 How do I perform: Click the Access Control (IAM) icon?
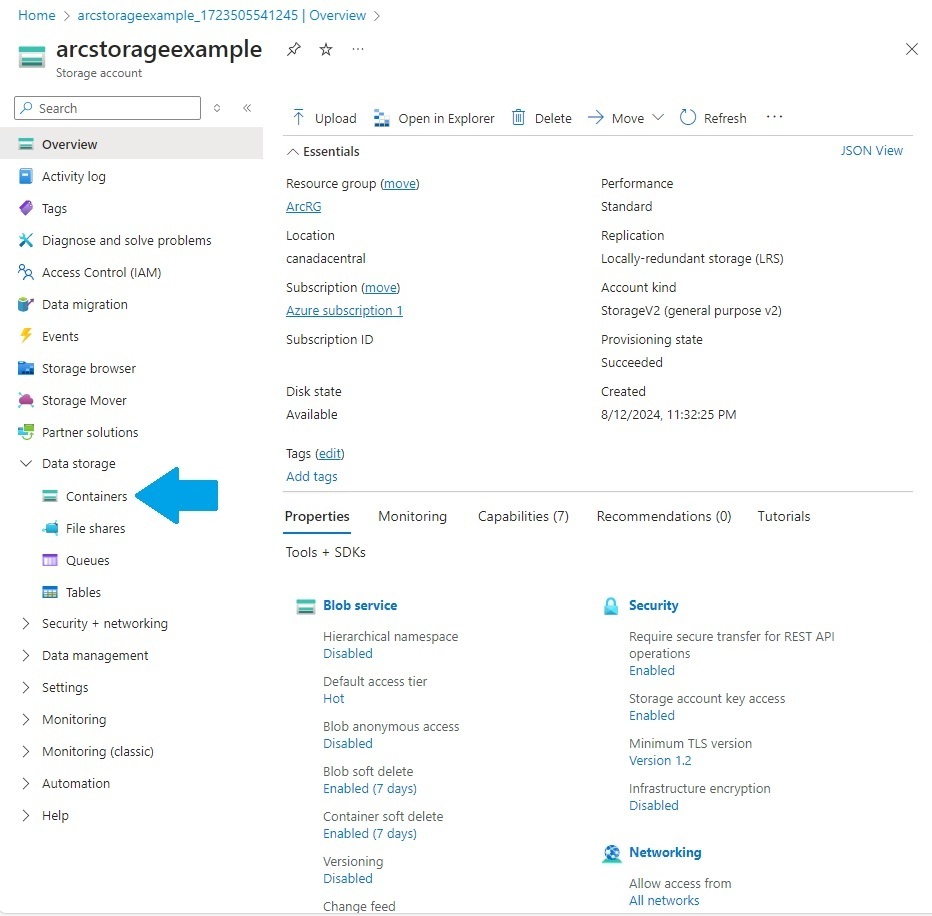click(x=26, y=272)
